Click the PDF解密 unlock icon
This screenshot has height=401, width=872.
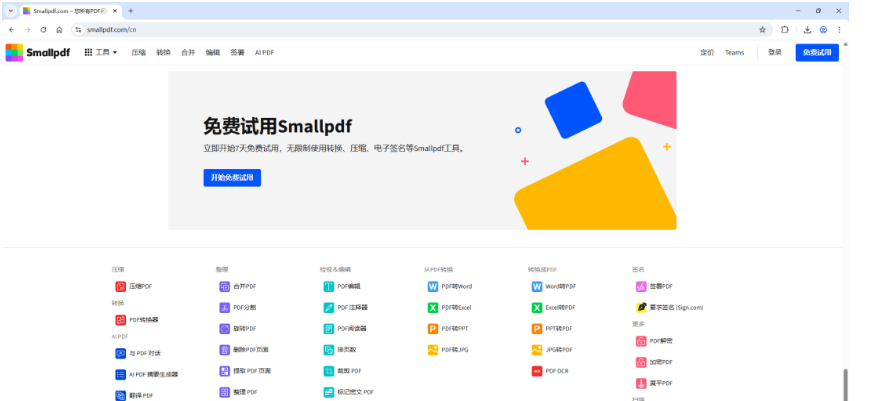coord(641,341)
